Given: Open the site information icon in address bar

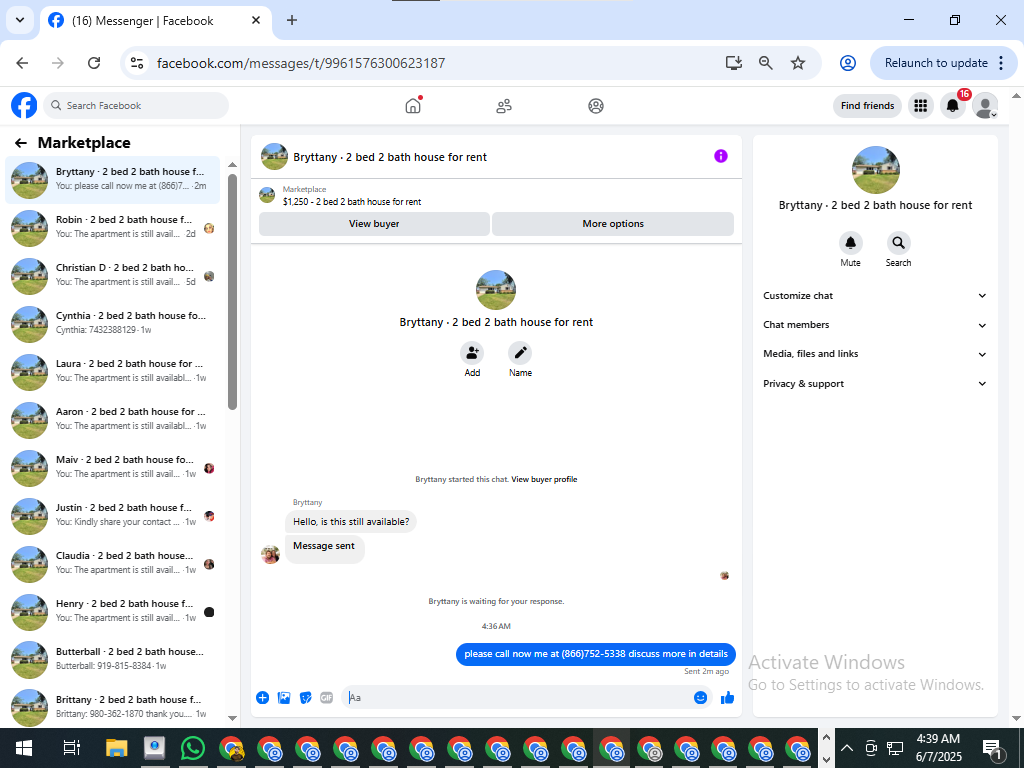Looking at the screenshot, I should point(136,63).
